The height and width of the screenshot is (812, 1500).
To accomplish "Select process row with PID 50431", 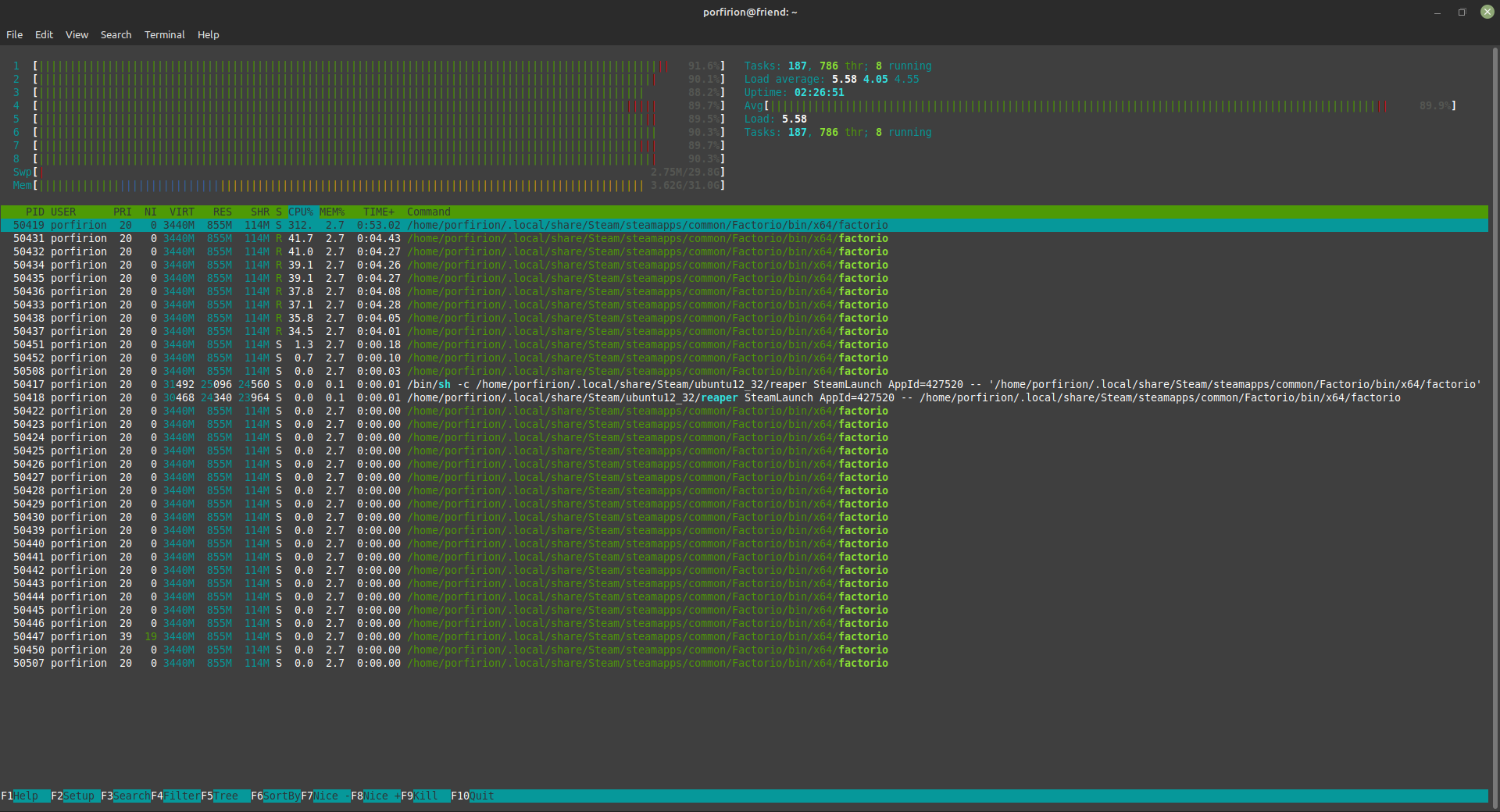I will tap(744, 238).
